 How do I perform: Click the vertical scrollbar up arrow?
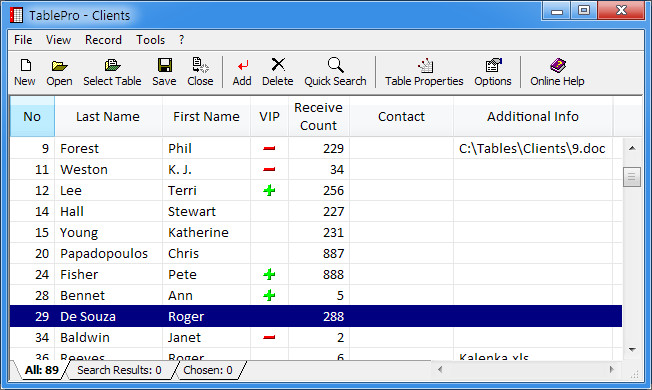(632, 148)
